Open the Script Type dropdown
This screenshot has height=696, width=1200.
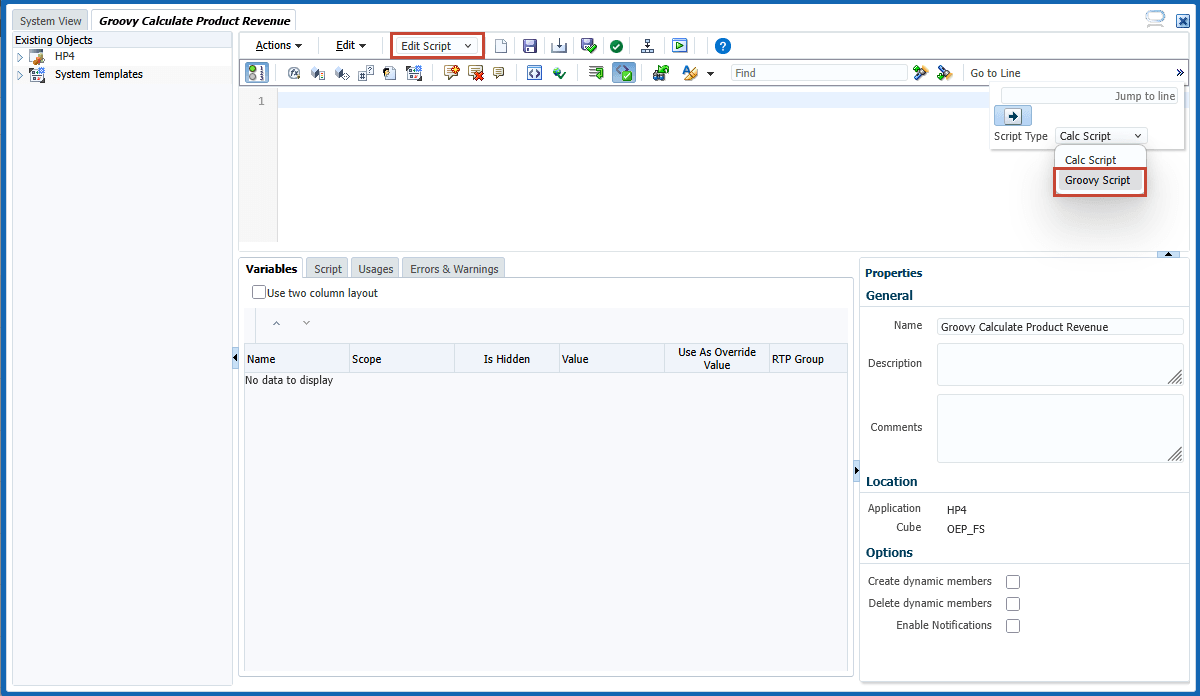point(1135,135)
